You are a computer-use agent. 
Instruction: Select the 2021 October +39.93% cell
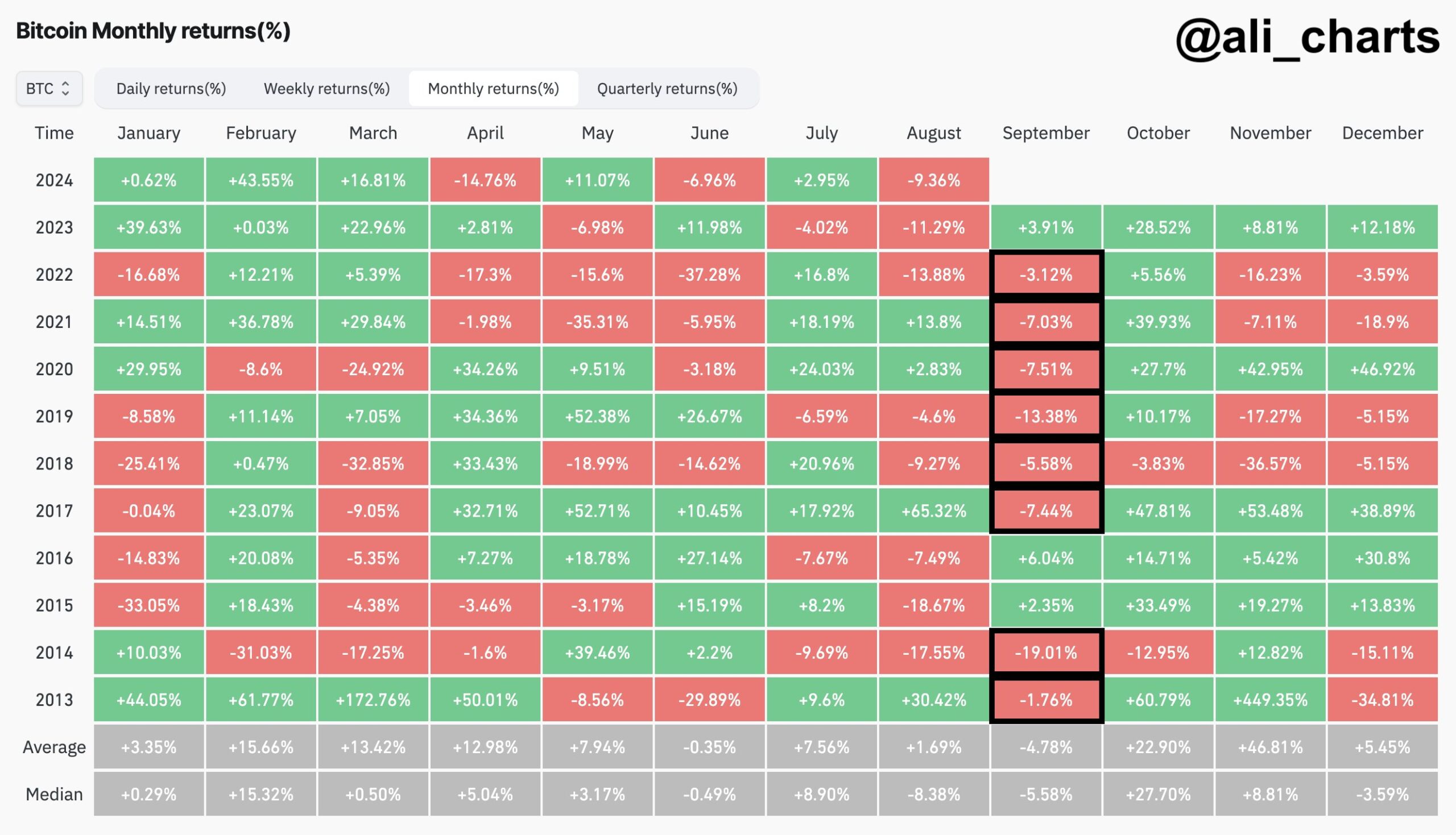[1156, 319]
